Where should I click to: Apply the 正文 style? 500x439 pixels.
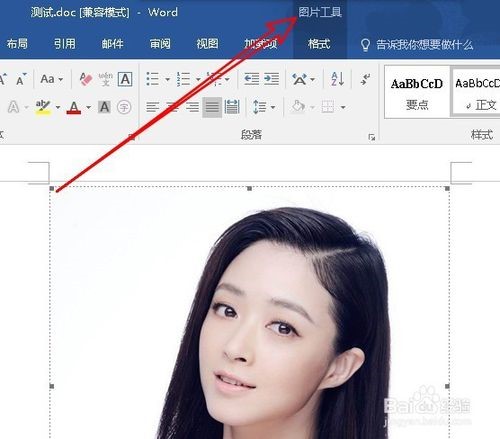coord(476,93)
